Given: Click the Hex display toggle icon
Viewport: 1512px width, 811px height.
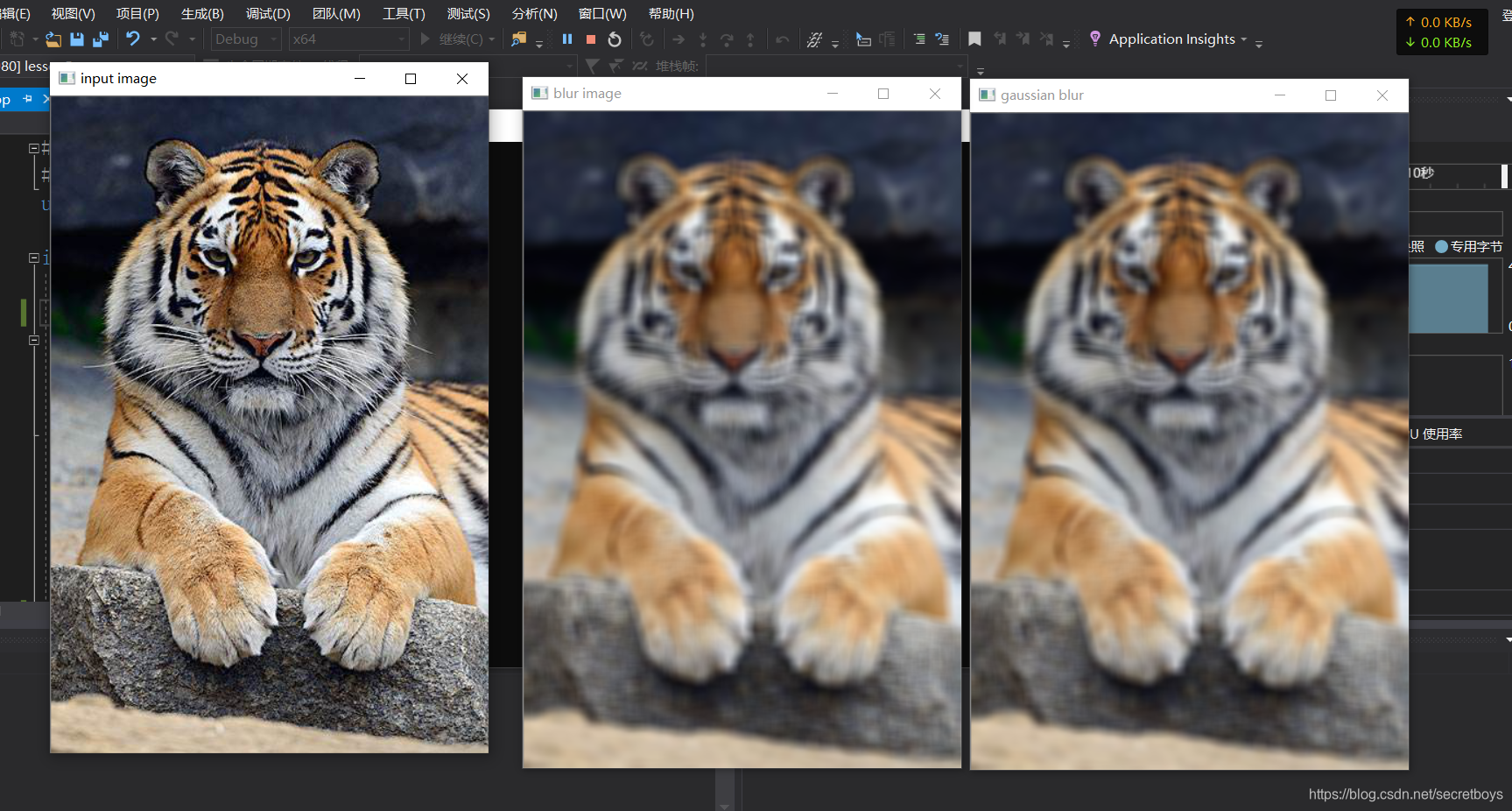Looking at the screenshot, I should coord(814,39).
